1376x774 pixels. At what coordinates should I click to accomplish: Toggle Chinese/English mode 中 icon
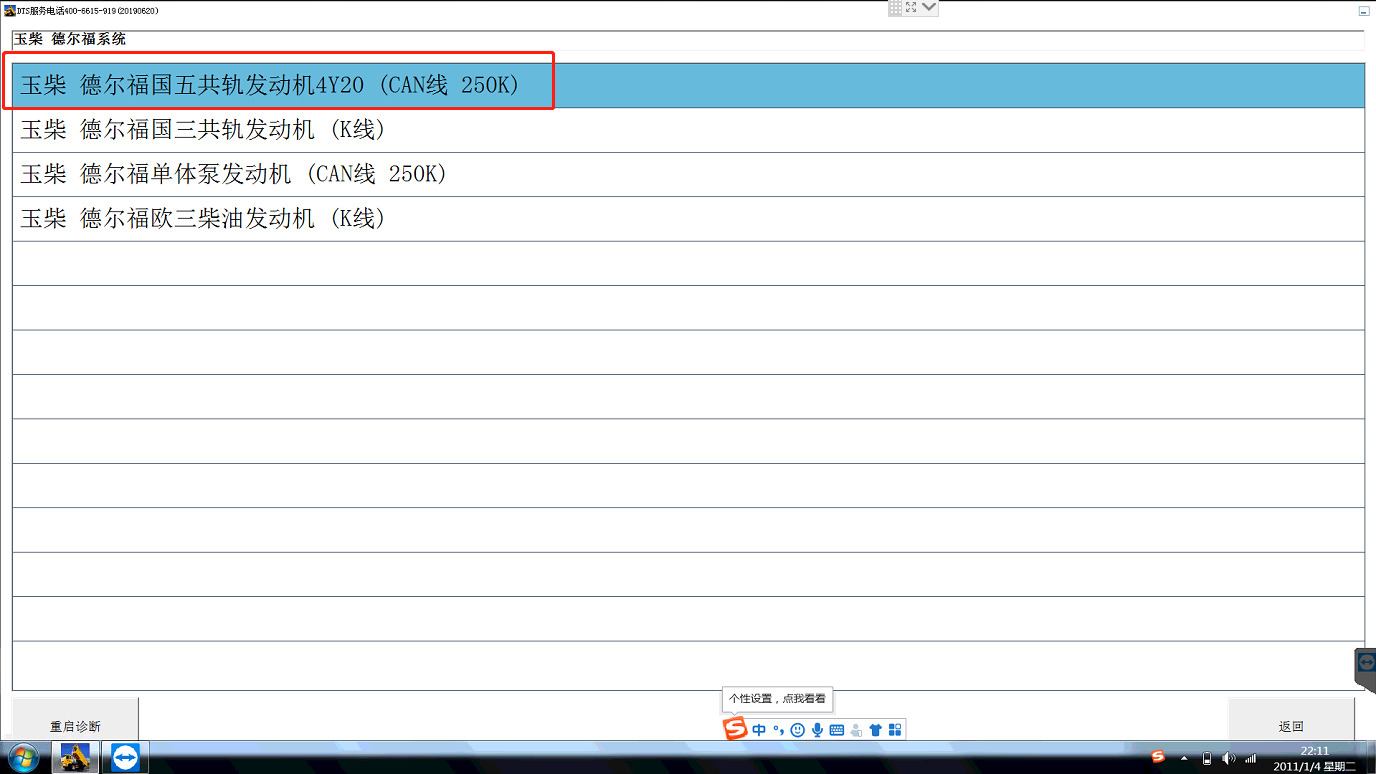(x=759, y=730)
